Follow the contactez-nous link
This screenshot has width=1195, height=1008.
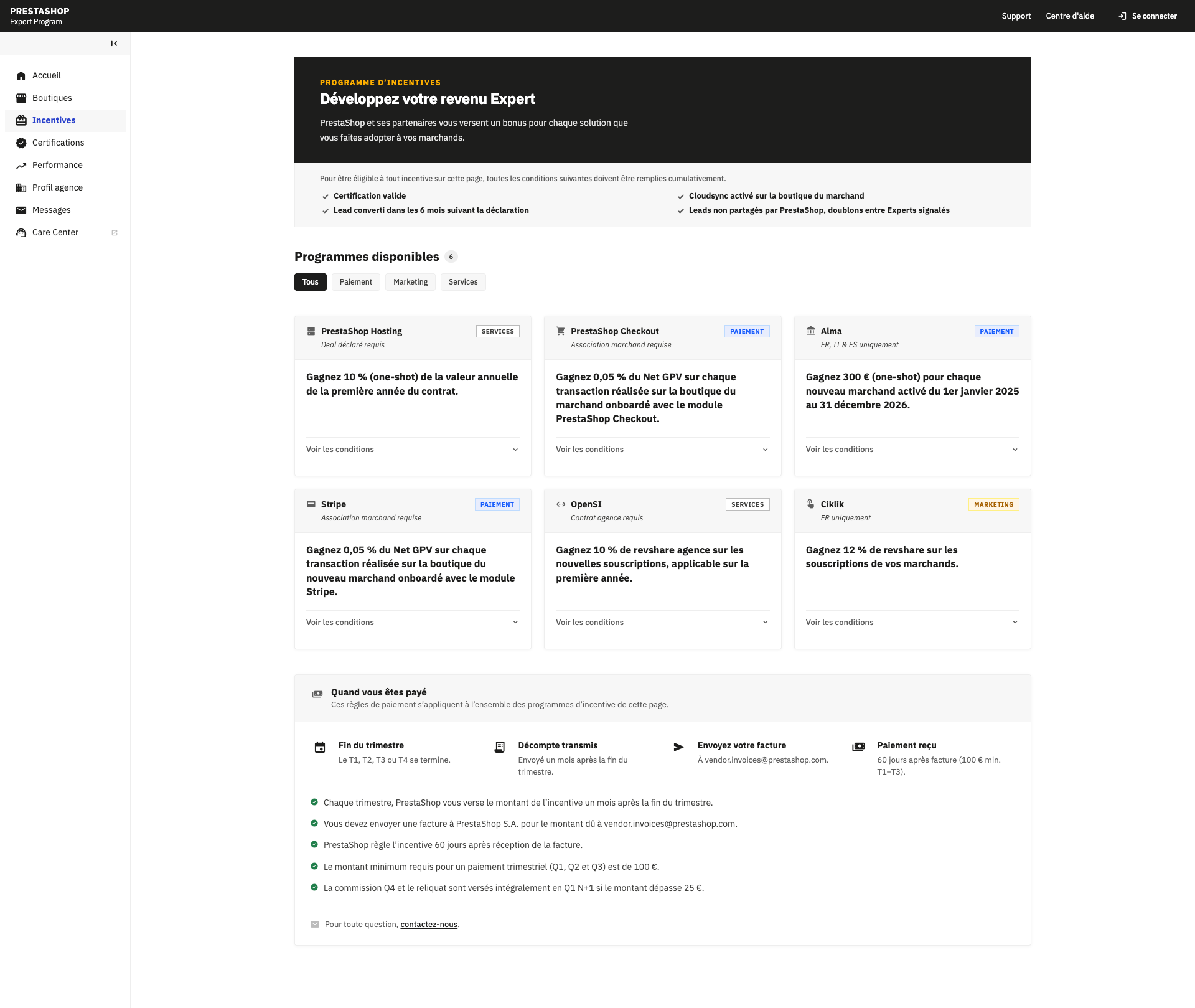pos(429,925)
